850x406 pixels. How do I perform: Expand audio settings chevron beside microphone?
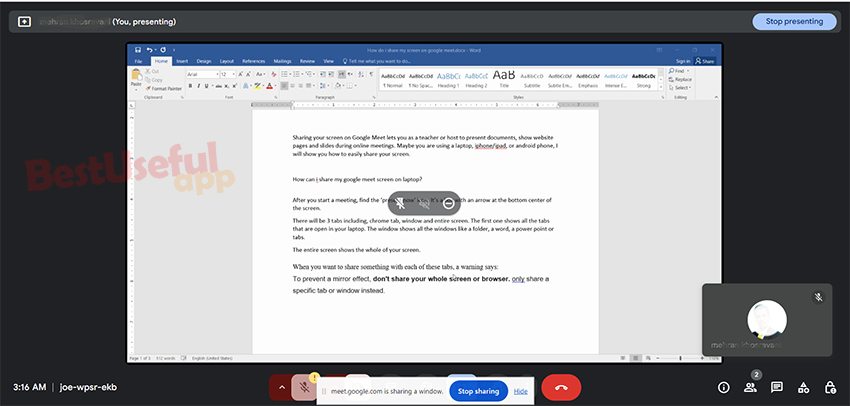point(281,388)
